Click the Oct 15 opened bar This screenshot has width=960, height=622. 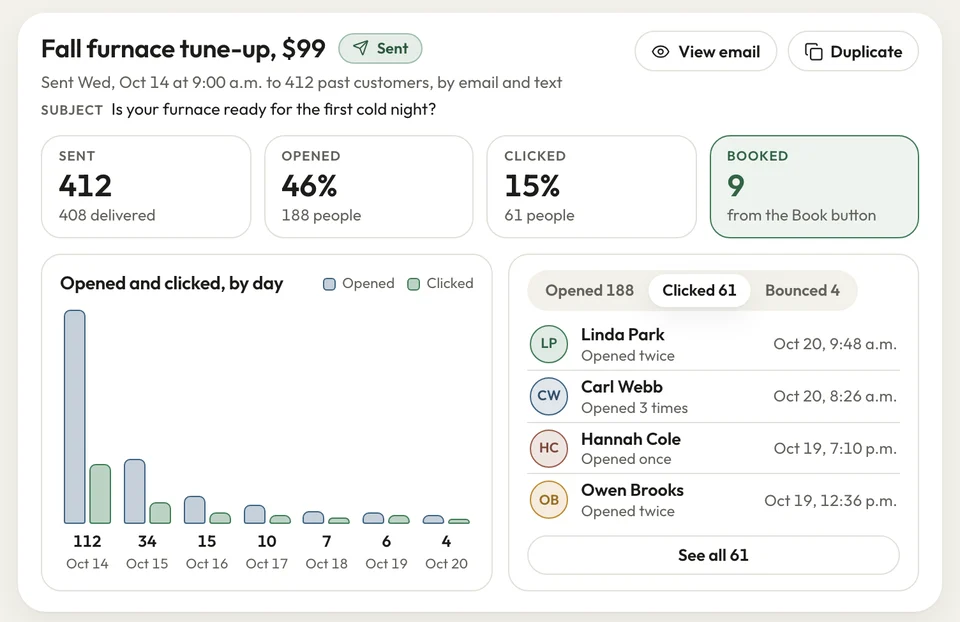pyautogui.click(x=135, y=492)
